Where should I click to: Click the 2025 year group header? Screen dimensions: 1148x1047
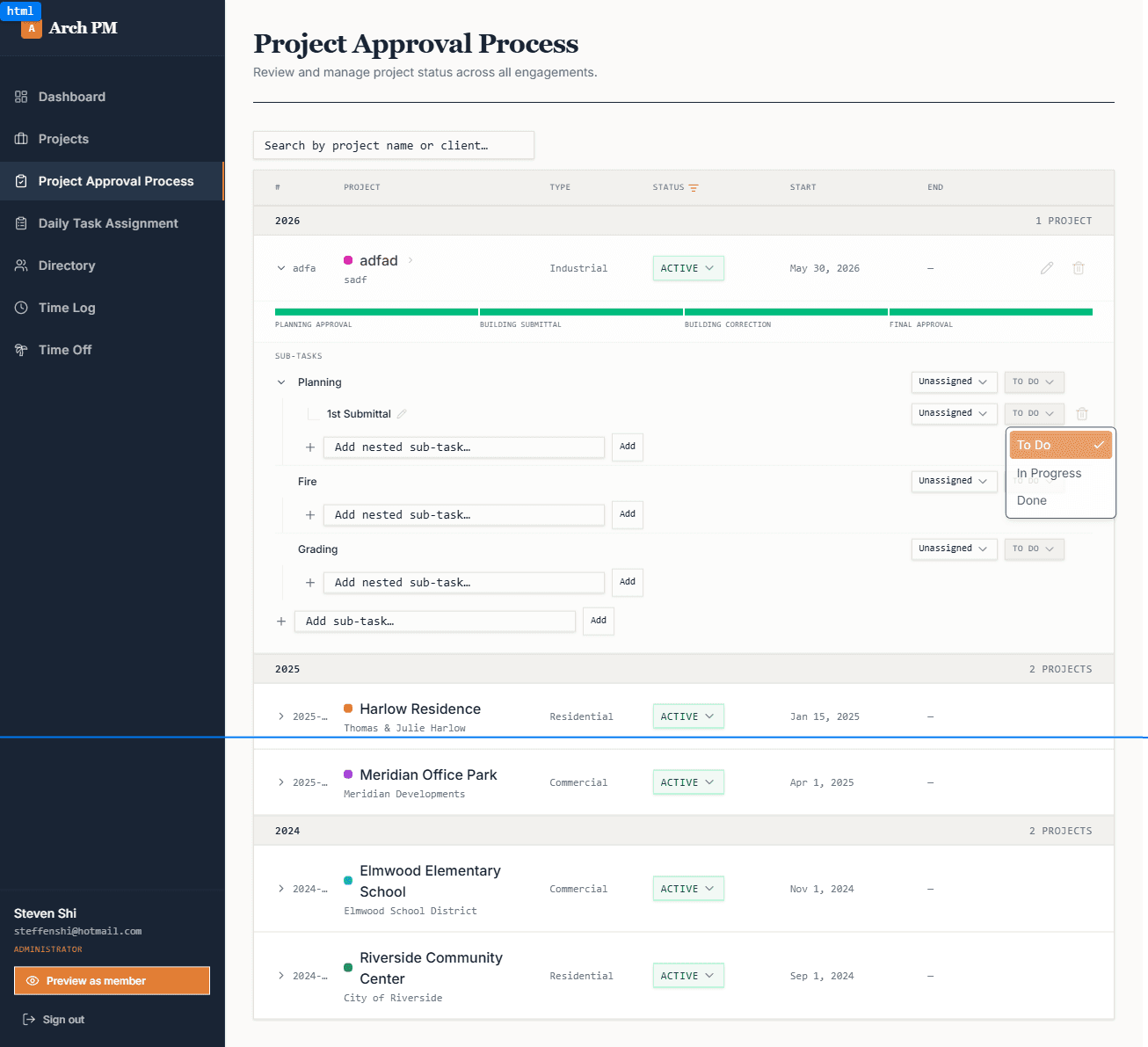[x=684, y=669]
